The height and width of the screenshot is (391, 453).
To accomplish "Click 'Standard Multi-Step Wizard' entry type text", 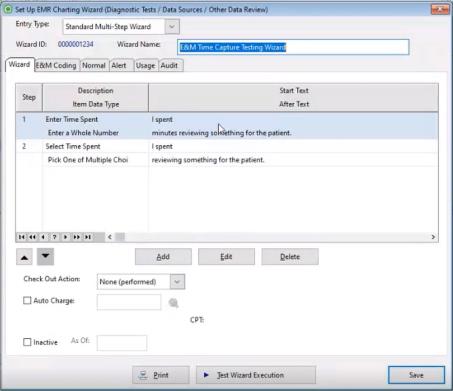I will (108, 27).
